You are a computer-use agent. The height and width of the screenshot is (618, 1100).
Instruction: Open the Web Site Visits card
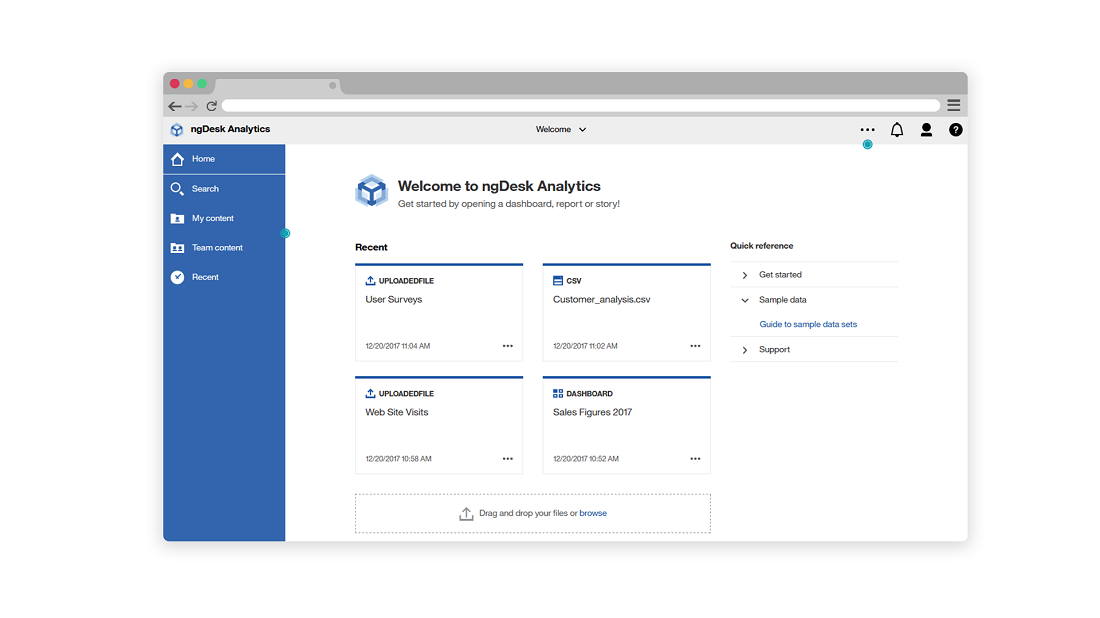[439, 426]
